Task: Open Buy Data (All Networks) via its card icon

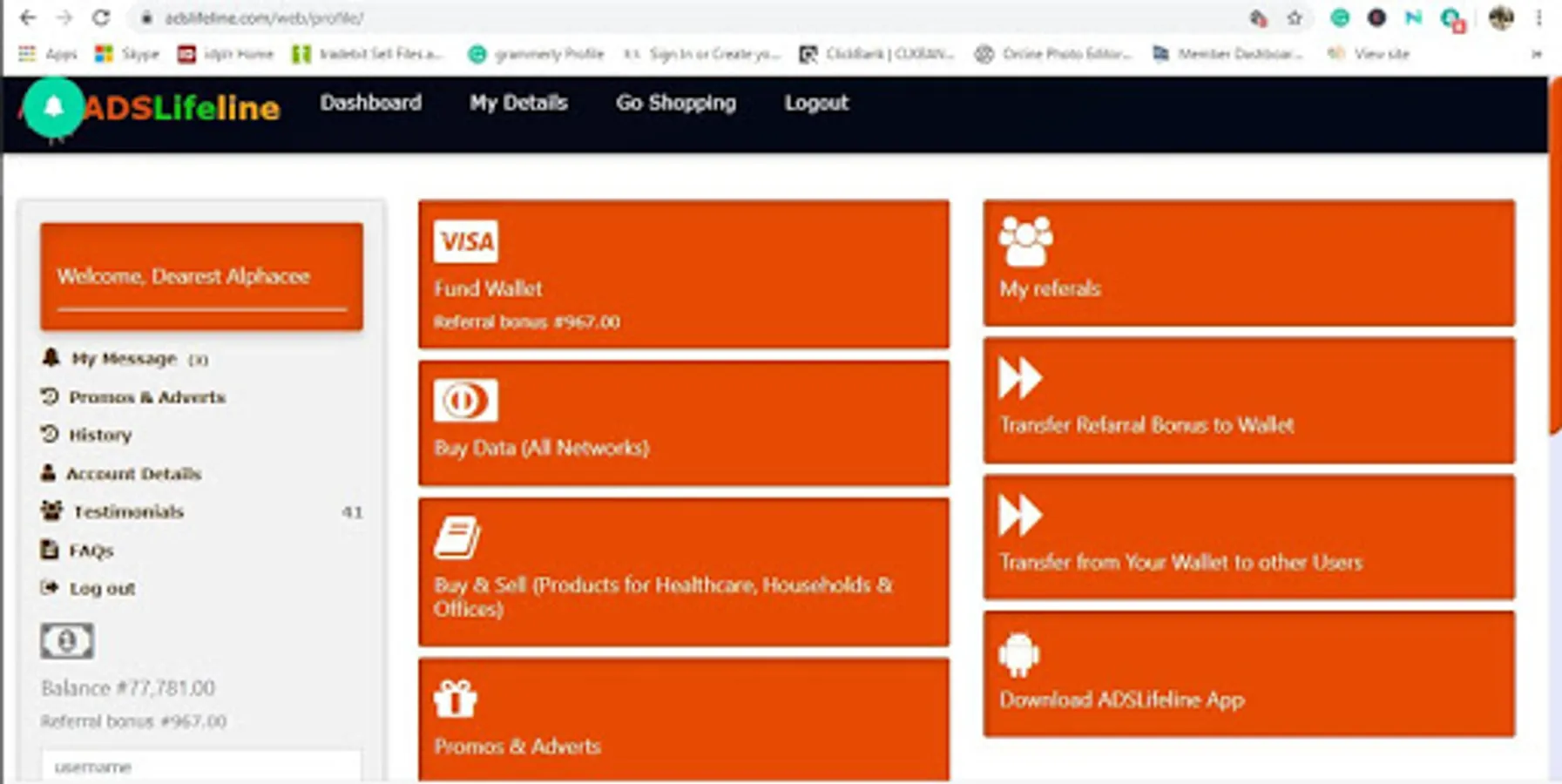Action: pos(466,401)
